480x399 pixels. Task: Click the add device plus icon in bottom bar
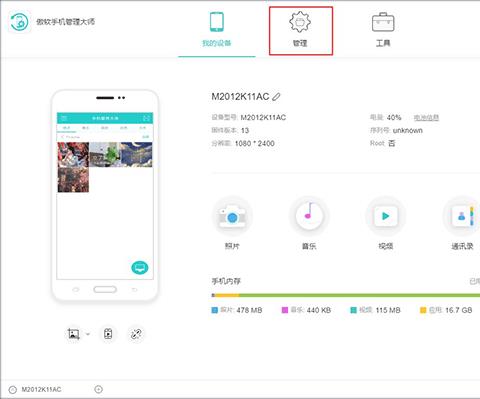click(x=99, y=389)
